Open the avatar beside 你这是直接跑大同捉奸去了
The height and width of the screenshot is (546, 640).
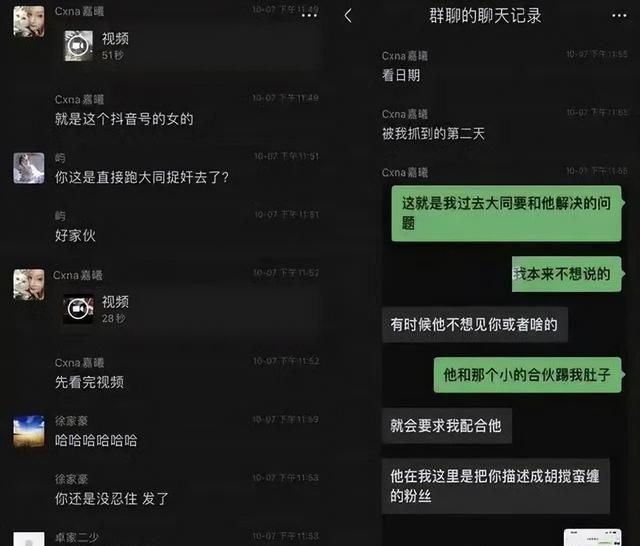pyautogui.click(x=29, y=168)
